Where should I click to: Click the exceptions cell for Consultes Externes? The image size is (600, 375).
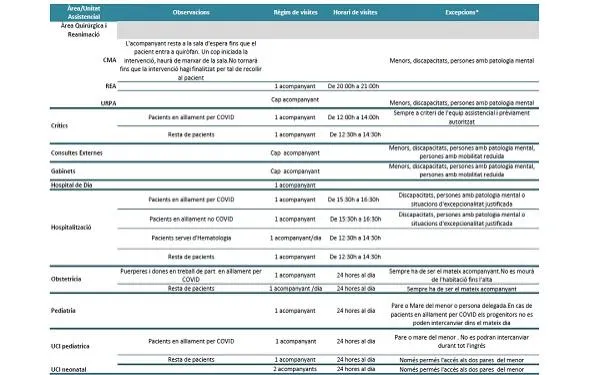click(462, 152)
